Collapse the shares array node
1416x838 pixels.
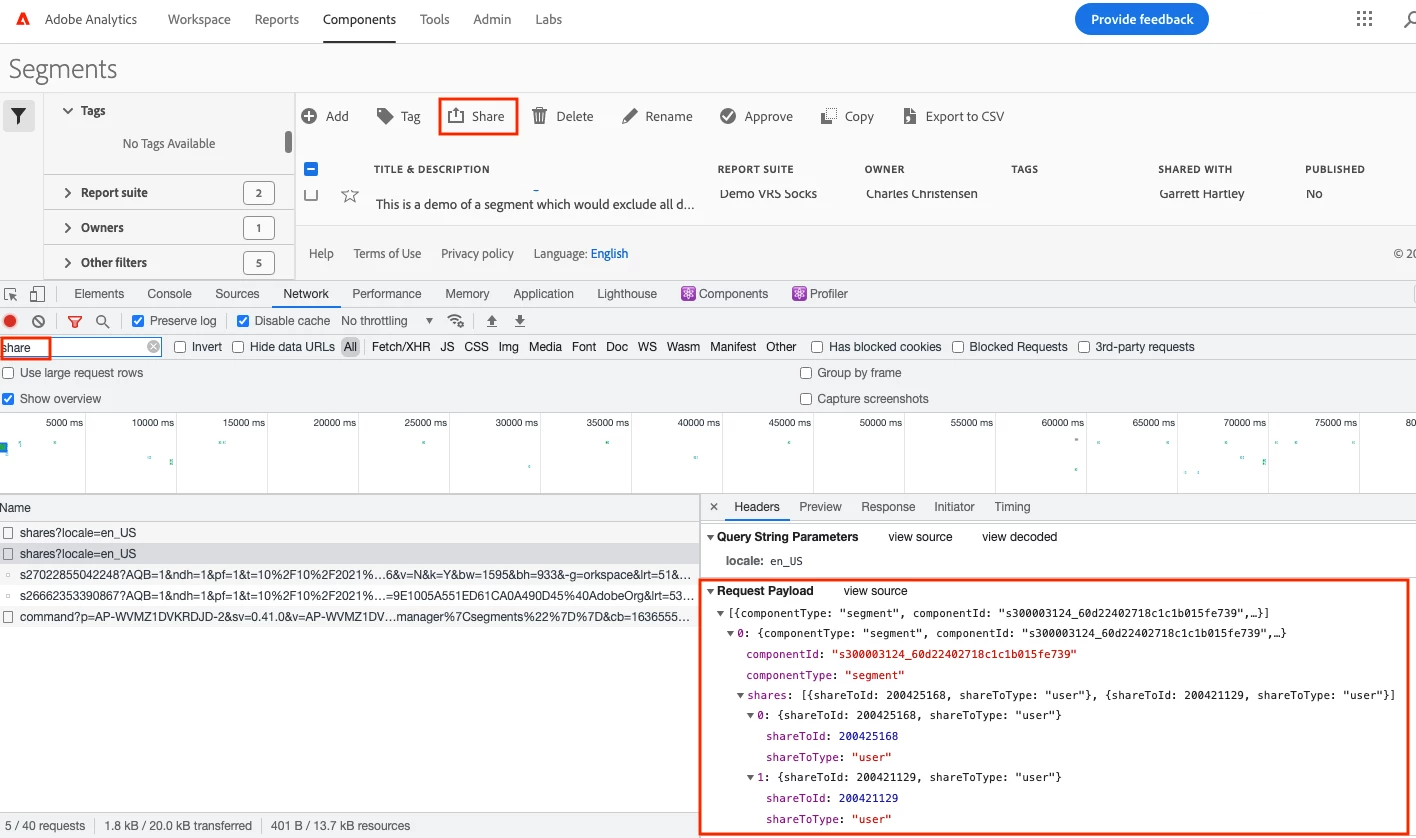coord(740,695)
